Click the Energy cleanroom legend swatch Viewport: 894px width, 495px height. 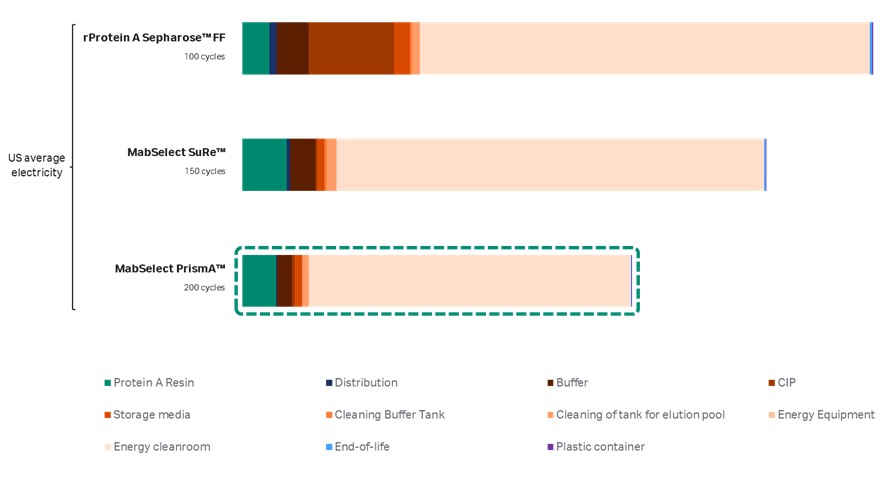coord(108,447)
